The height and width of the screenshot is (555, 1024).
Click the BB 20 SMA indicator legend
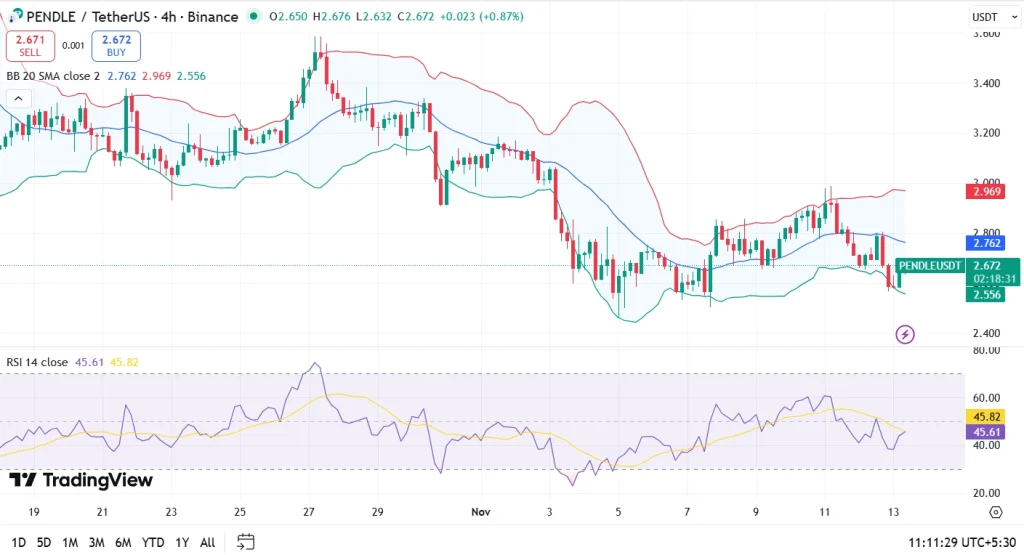pyautogui.click(x=52, y=76)
